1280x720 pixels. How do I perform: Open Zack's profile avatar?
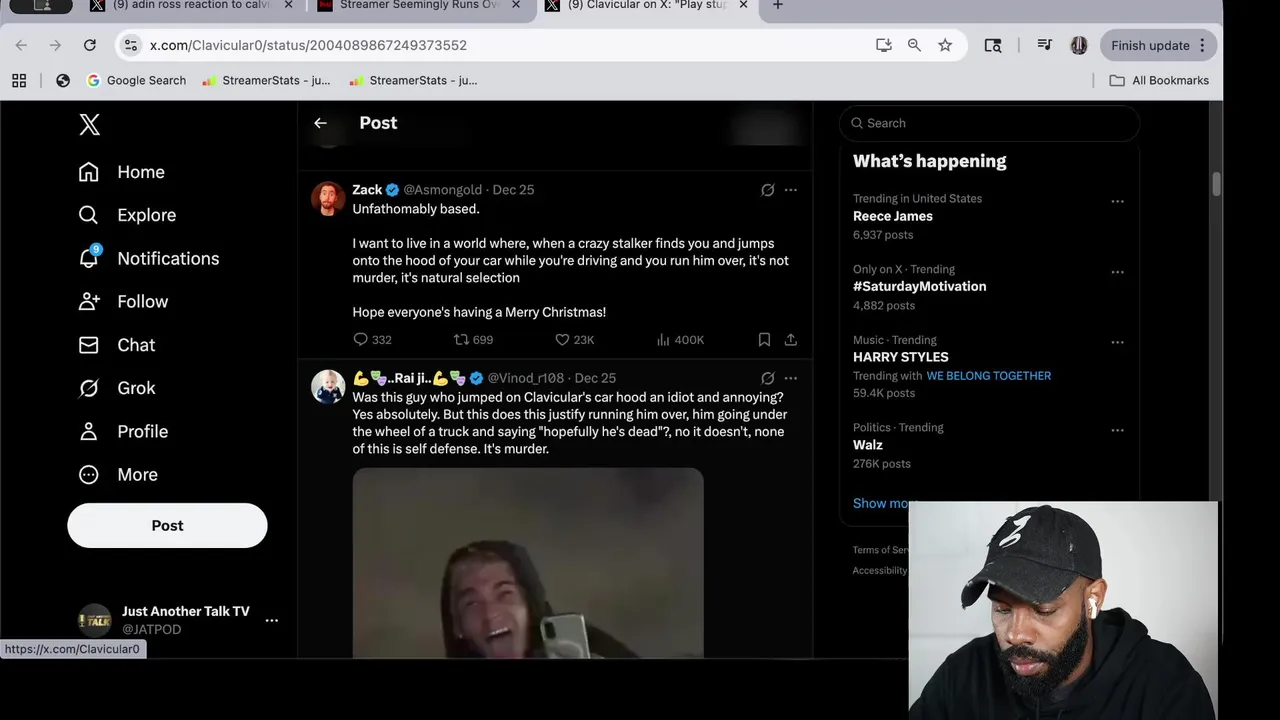click(328, 198)
